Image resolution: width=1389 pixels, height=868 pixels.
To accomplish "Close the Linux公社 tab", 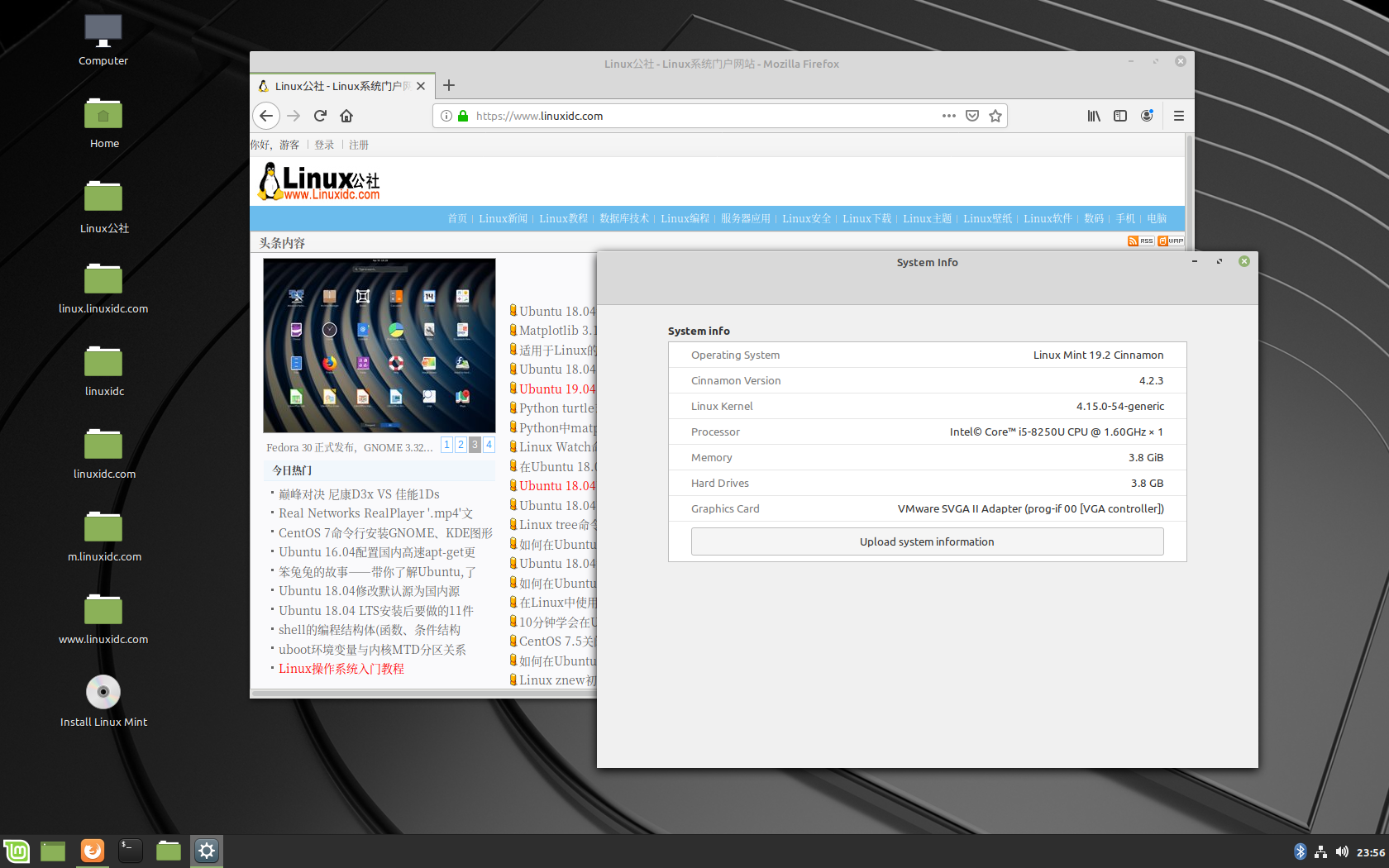I will coord(421,86).
